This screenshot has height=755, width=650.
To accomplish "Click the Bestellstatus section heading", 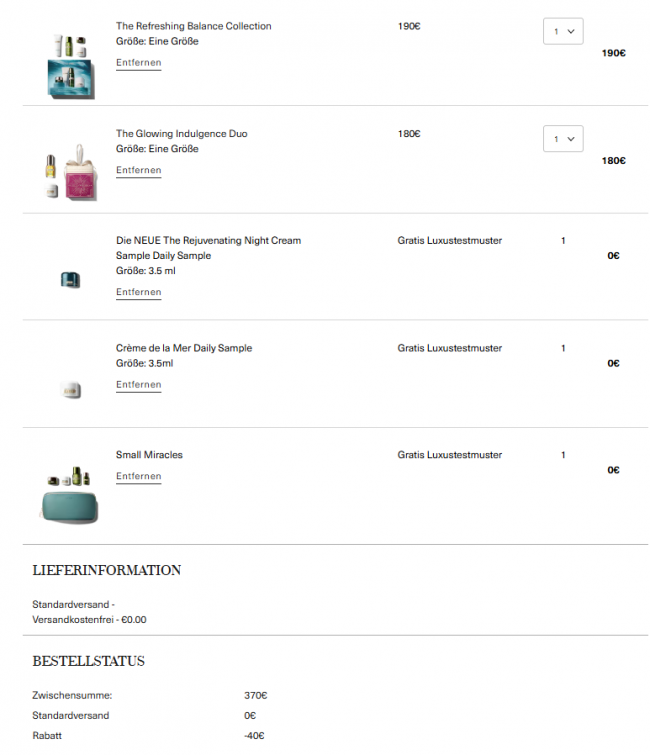I will (x=88, y=661).
